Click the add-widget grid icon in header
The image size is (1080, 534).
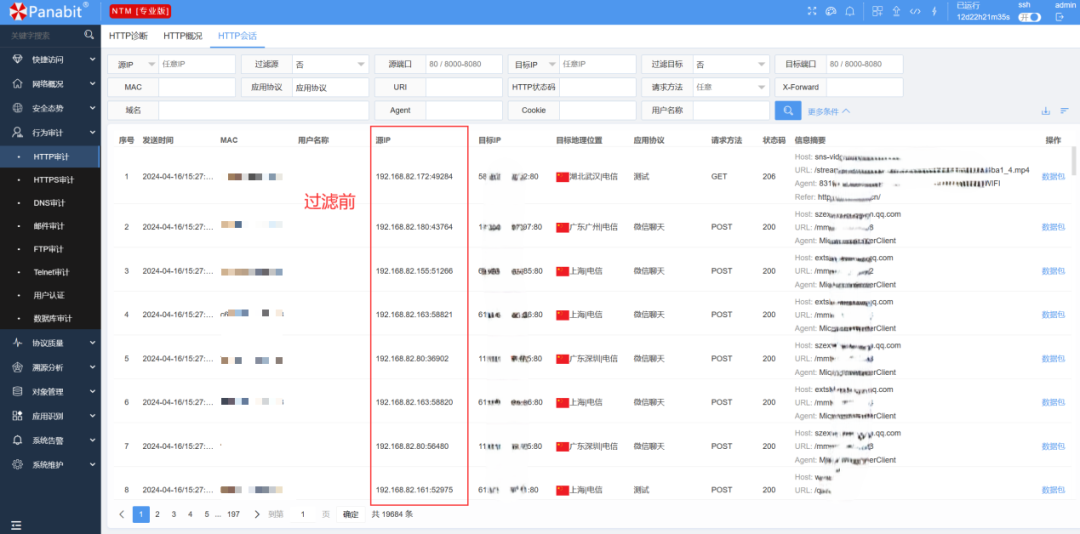point(877,11)
